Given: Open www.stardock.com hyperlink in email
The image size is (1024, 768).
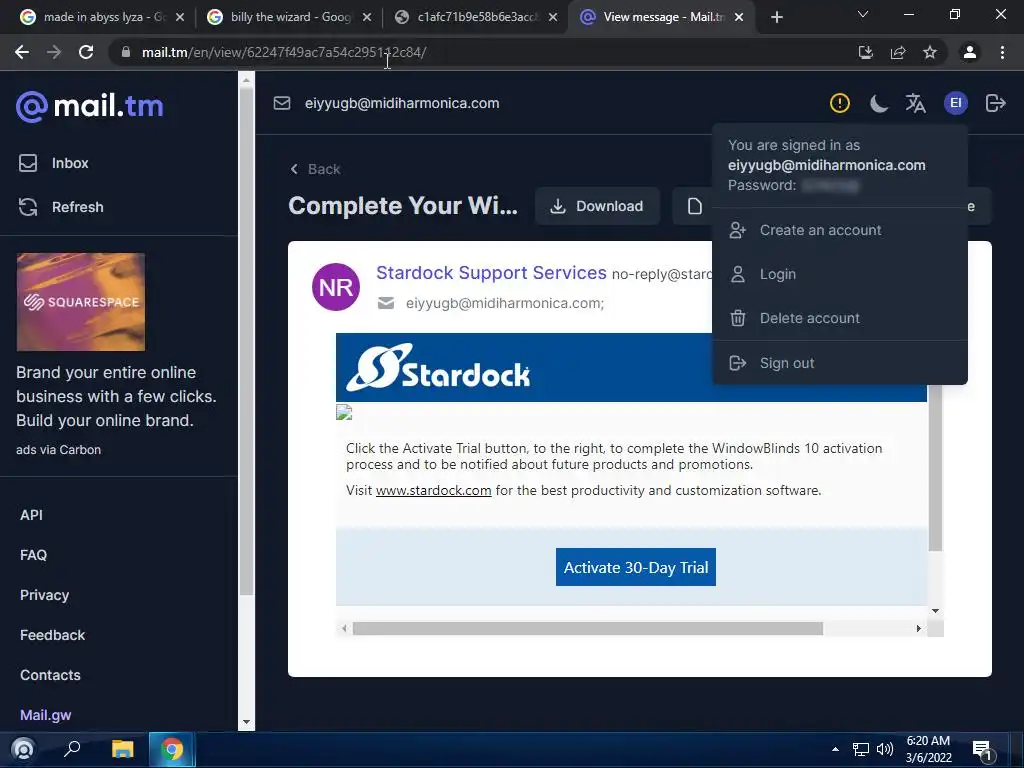Looking at the screenshot, I should coord(434,490).
